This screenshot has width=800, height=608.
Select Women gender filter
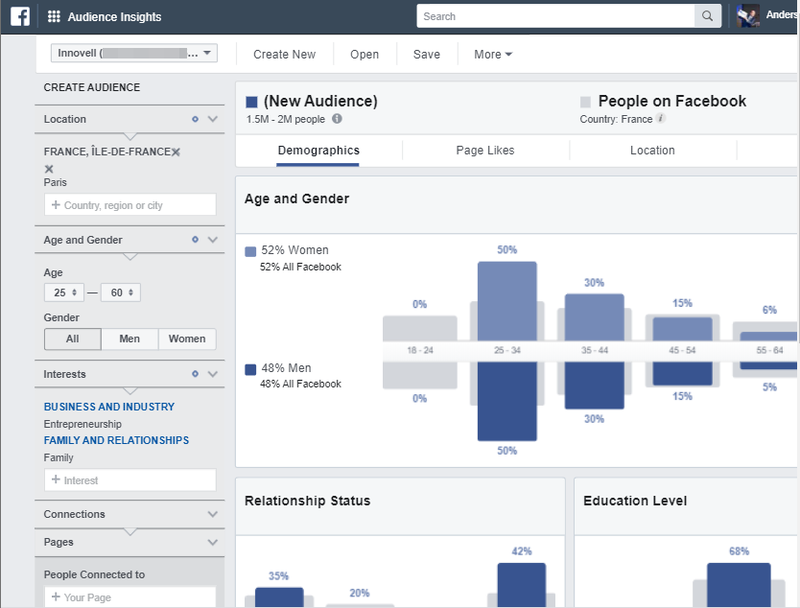tap(187, 339)
